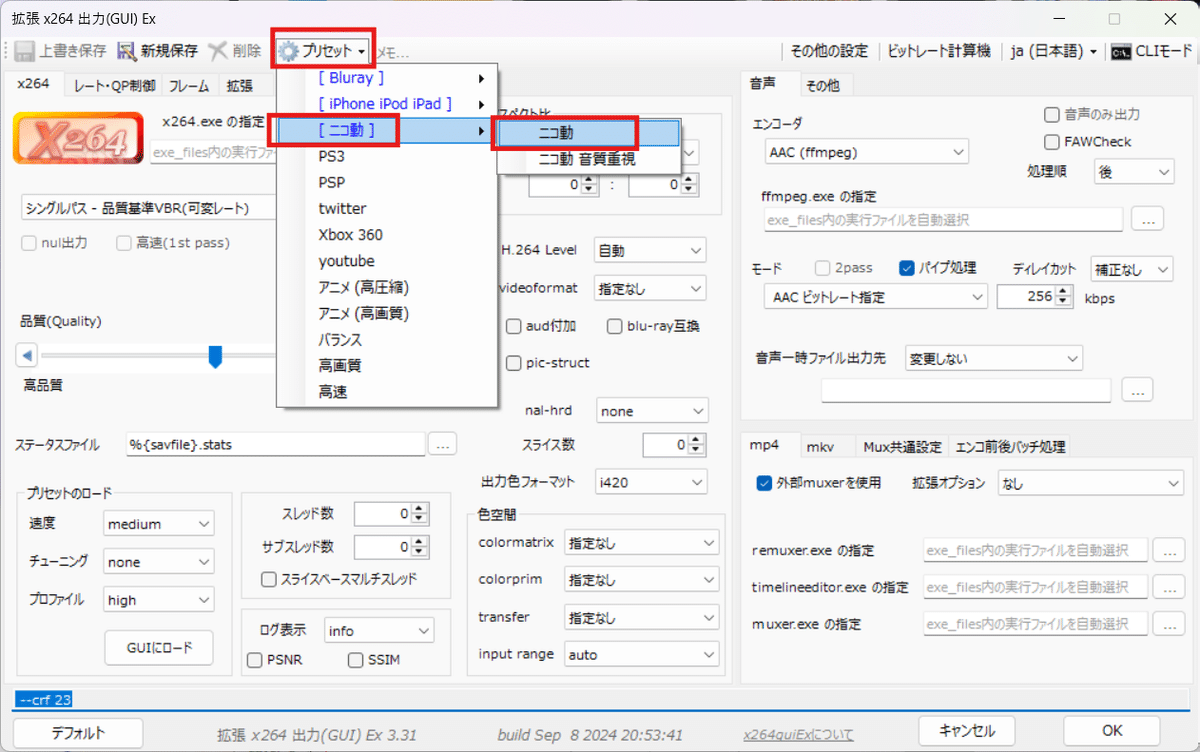The image size is (1200, 752).
Task: Click the --crf 23 command line field
Action: point(600,700)
